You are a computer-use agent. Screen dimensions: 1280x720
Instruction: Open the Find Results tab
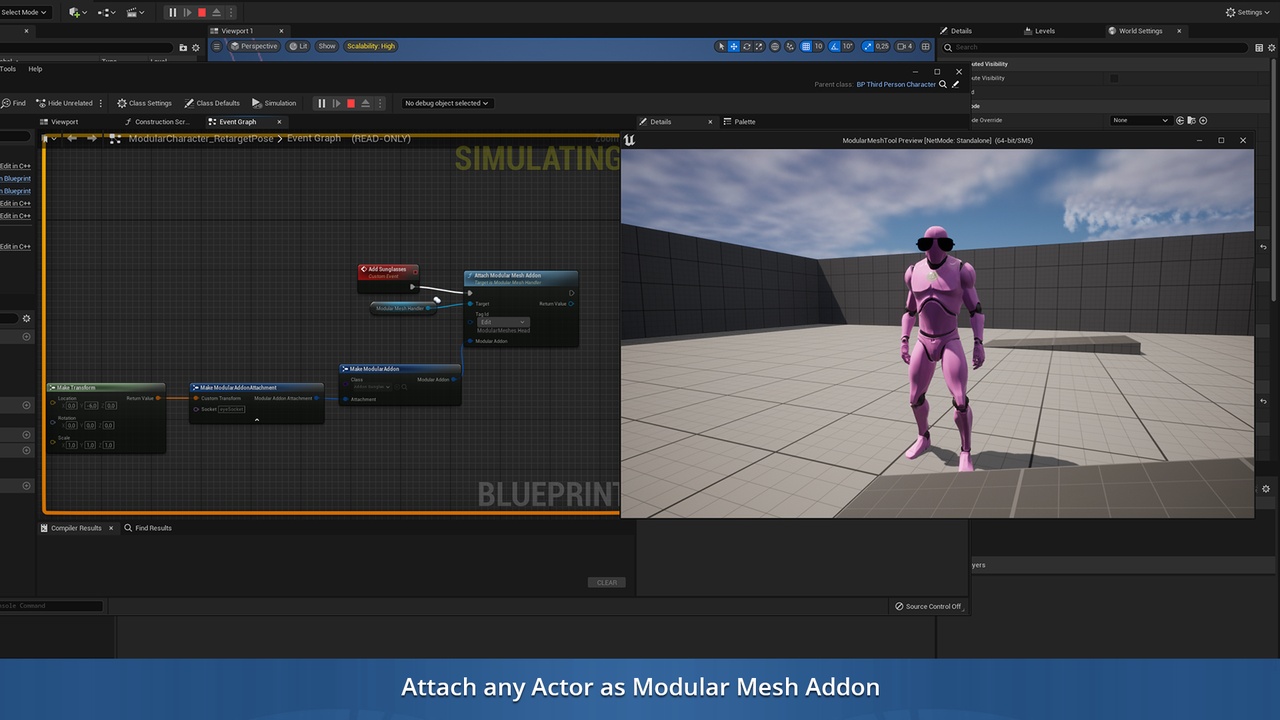(x=153, y=528)
